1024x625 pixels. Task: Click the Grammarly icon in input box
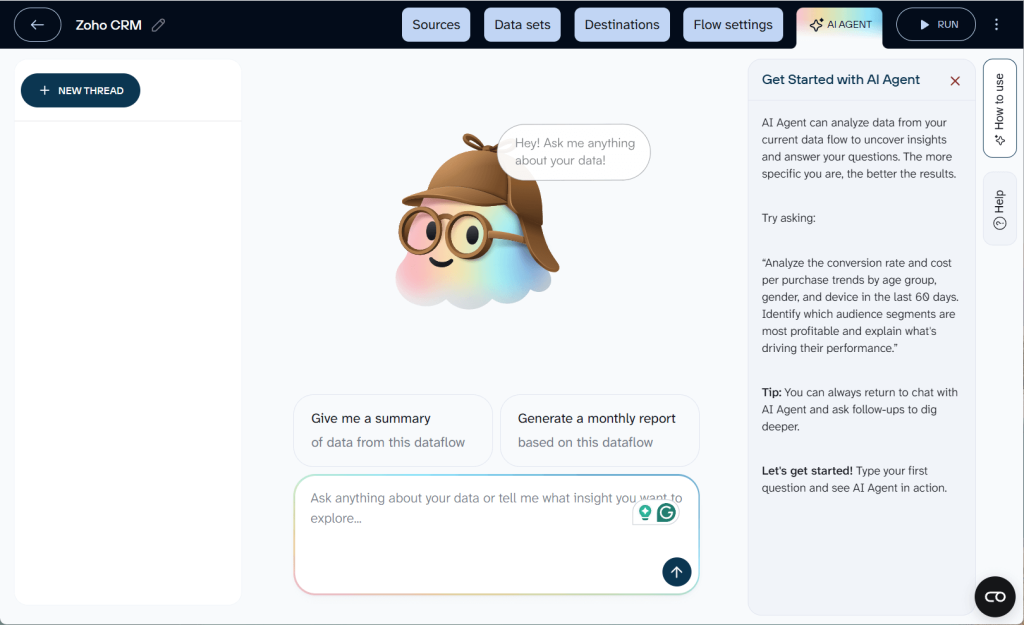(666, 513)
